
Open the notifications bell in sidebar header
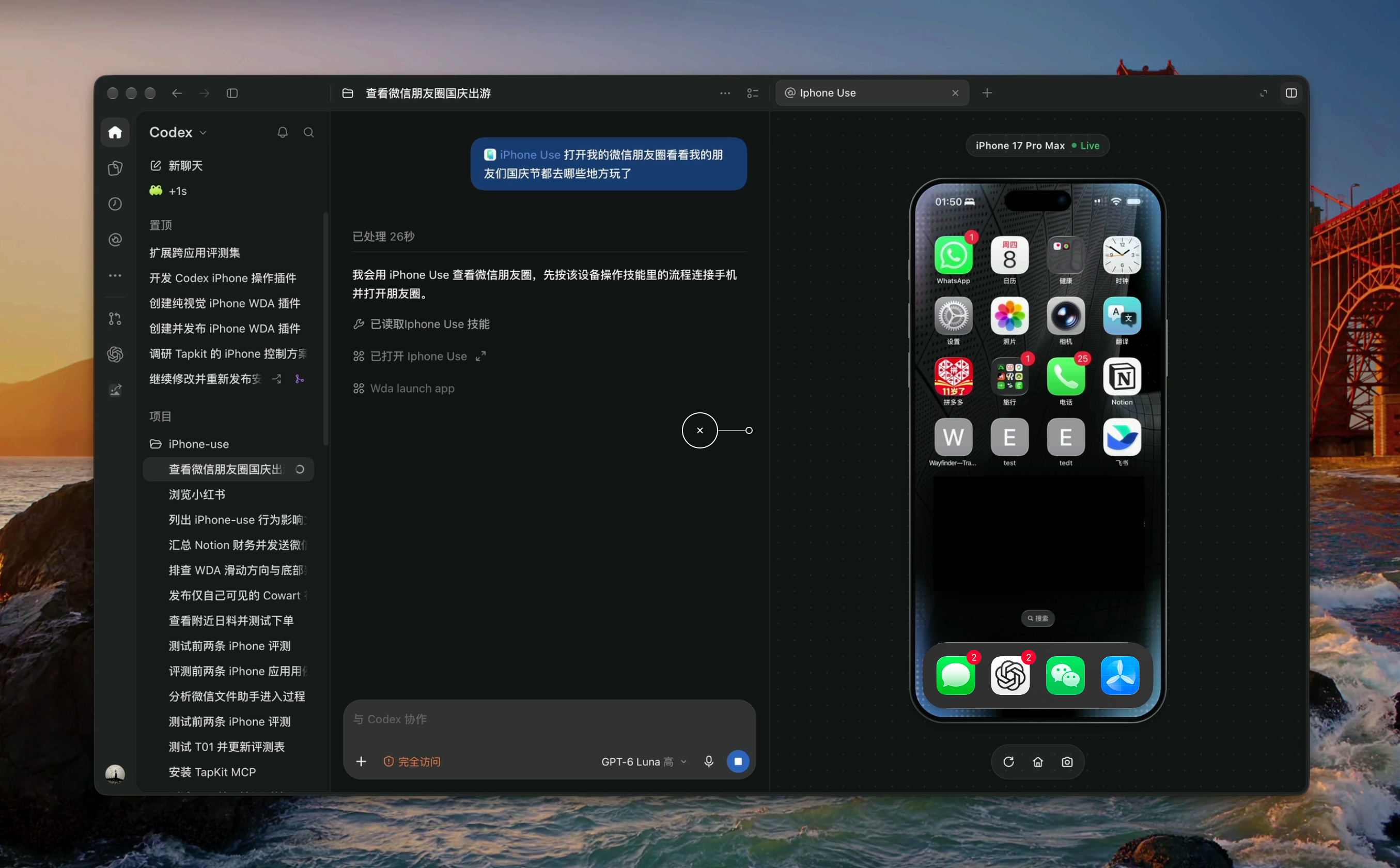tap(283, 133)
